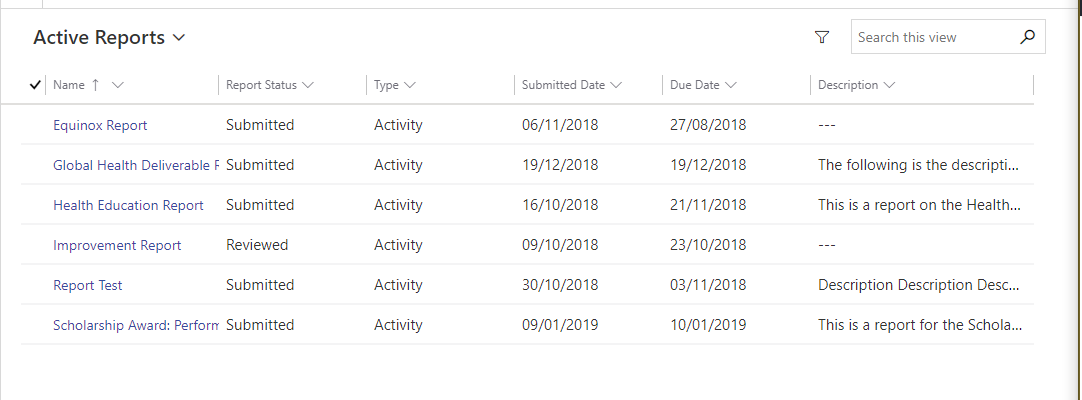Open the Report Test record

pyautogui.click(x=88, y=286)
